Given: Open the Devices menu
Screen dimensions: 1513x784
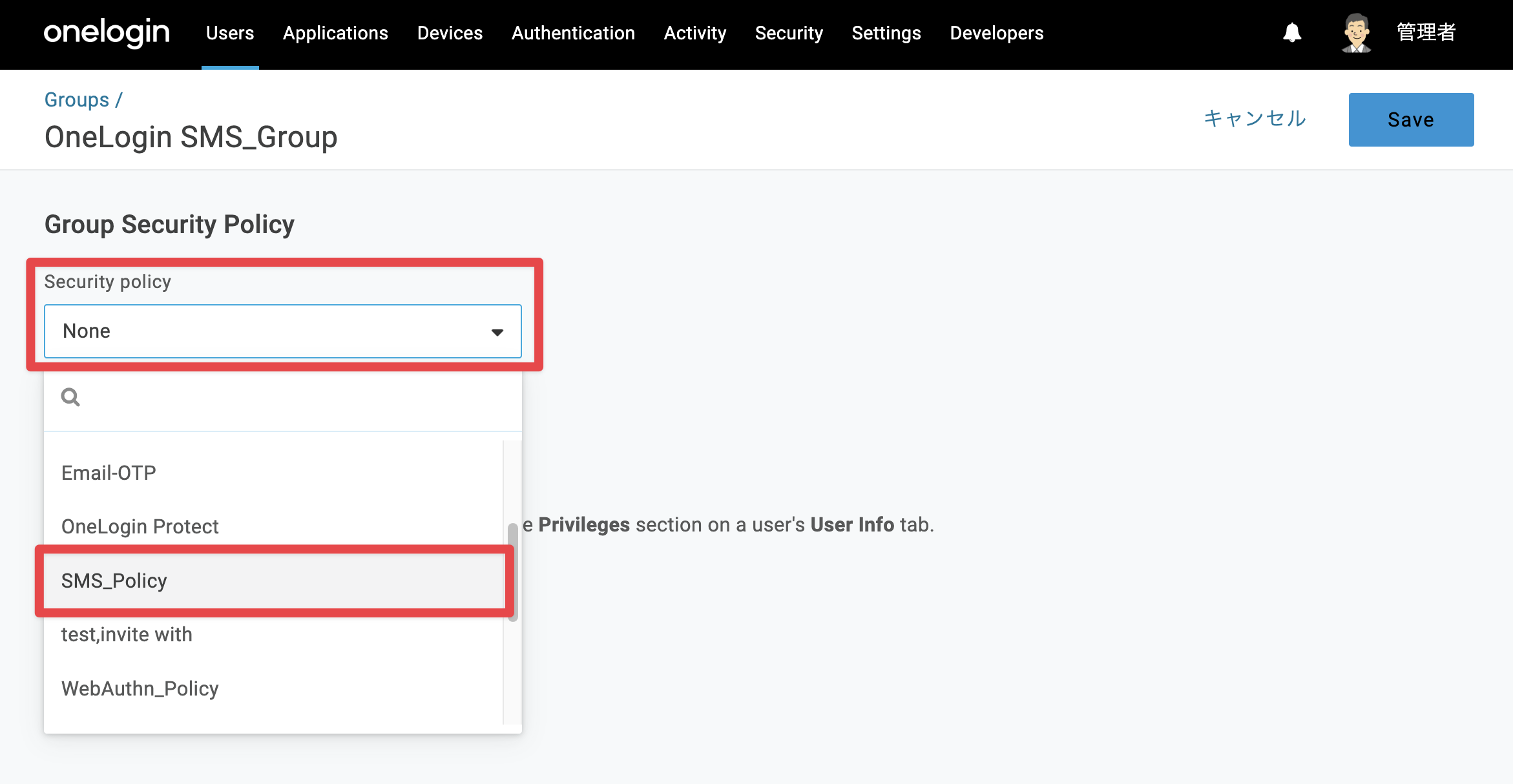Looking at the screenshot, I should (450, 33).
